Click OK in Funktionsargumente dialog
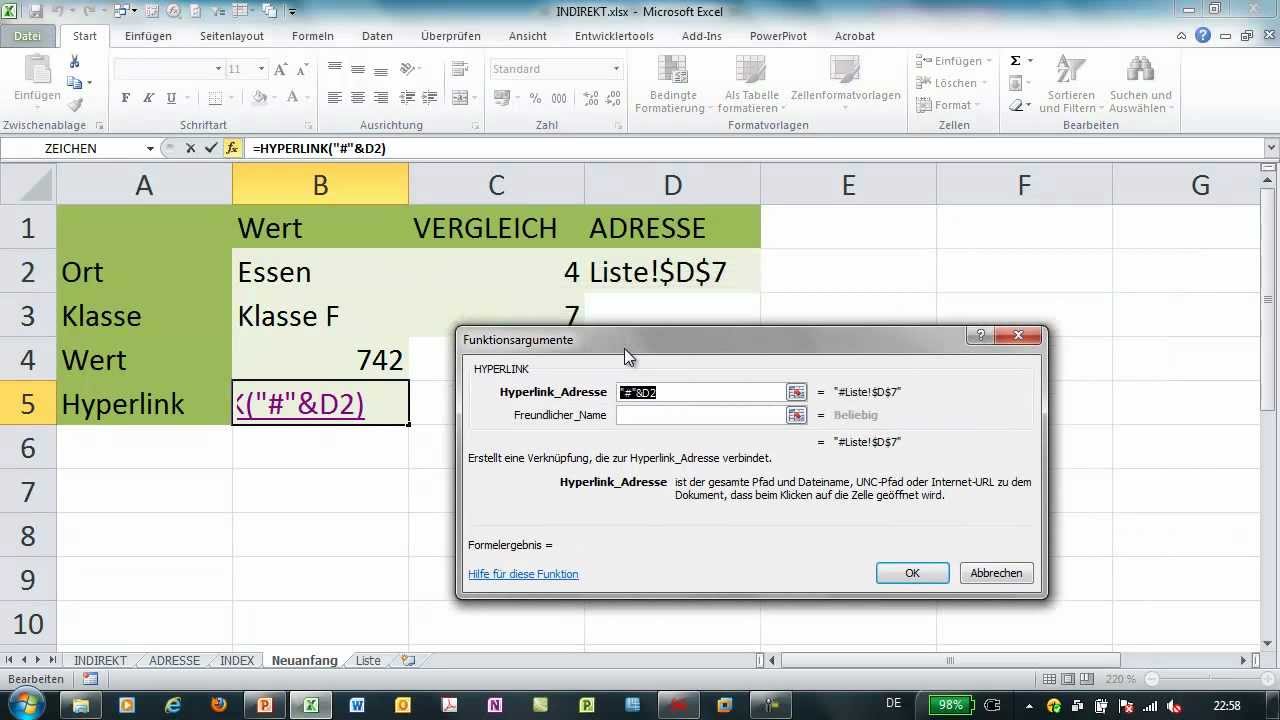The image size is (1280, 720). [912, 573]
